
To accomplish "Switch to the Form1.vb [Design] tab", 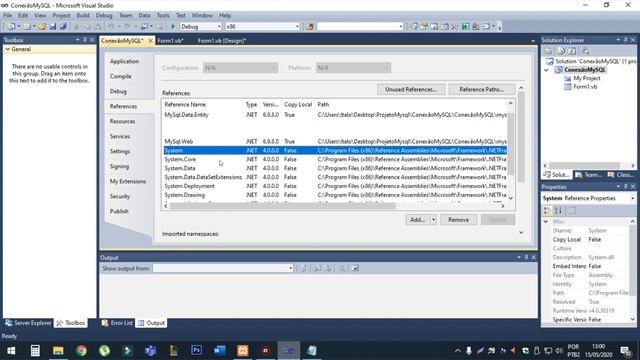I will click(x=222, y=41).
